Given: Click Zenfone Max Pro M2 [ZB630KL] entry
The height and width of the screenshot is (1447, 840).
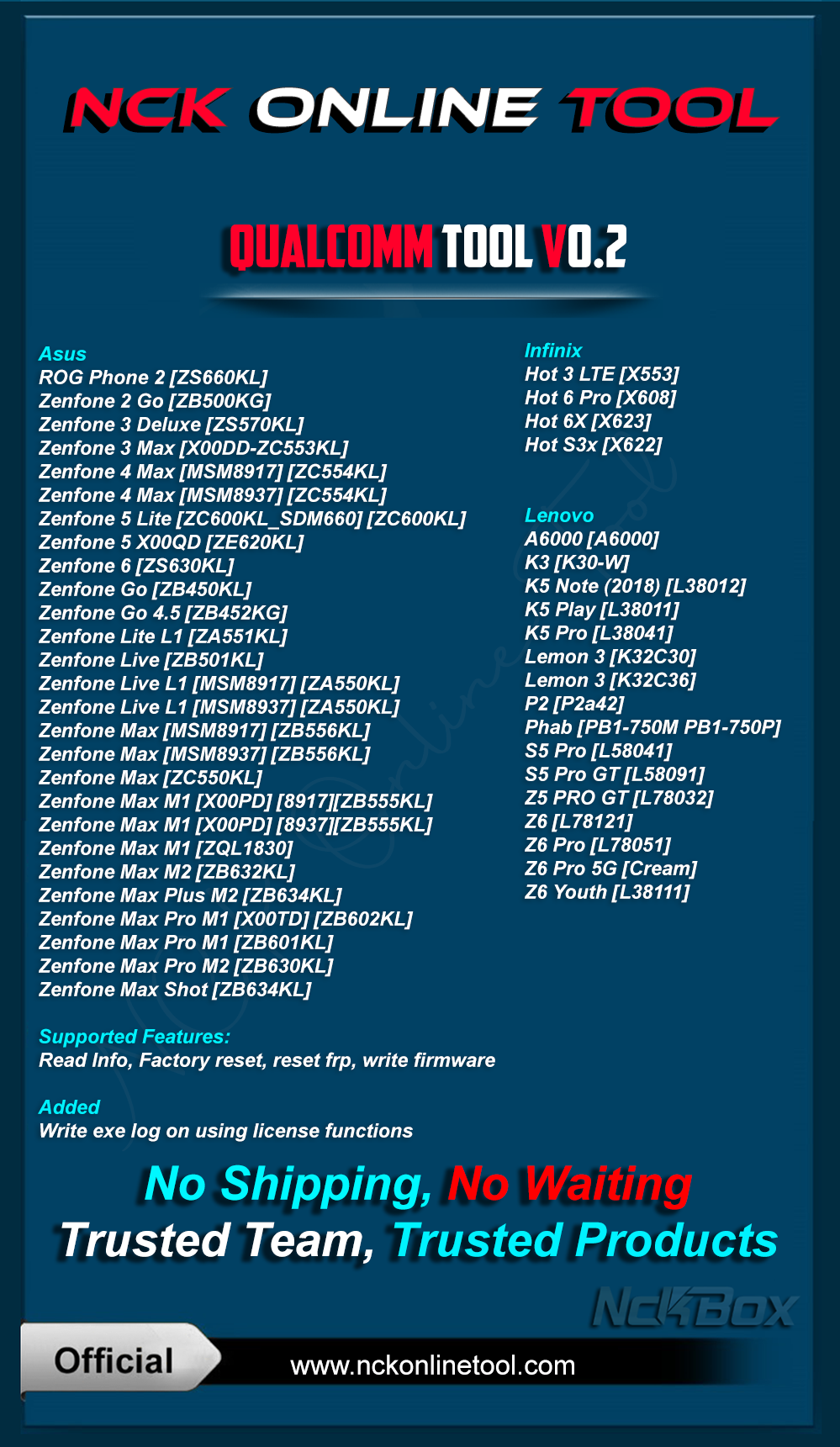Looking at the screenshot, I should click(x=186, y=966).
